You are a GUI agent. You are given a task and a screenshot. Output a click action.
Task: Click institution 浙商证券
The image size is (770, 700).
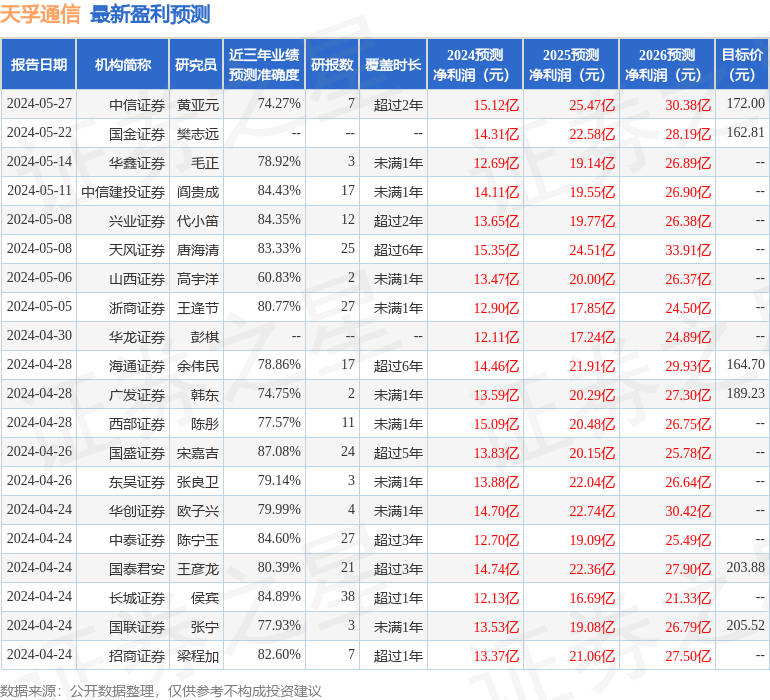[137, 308]
